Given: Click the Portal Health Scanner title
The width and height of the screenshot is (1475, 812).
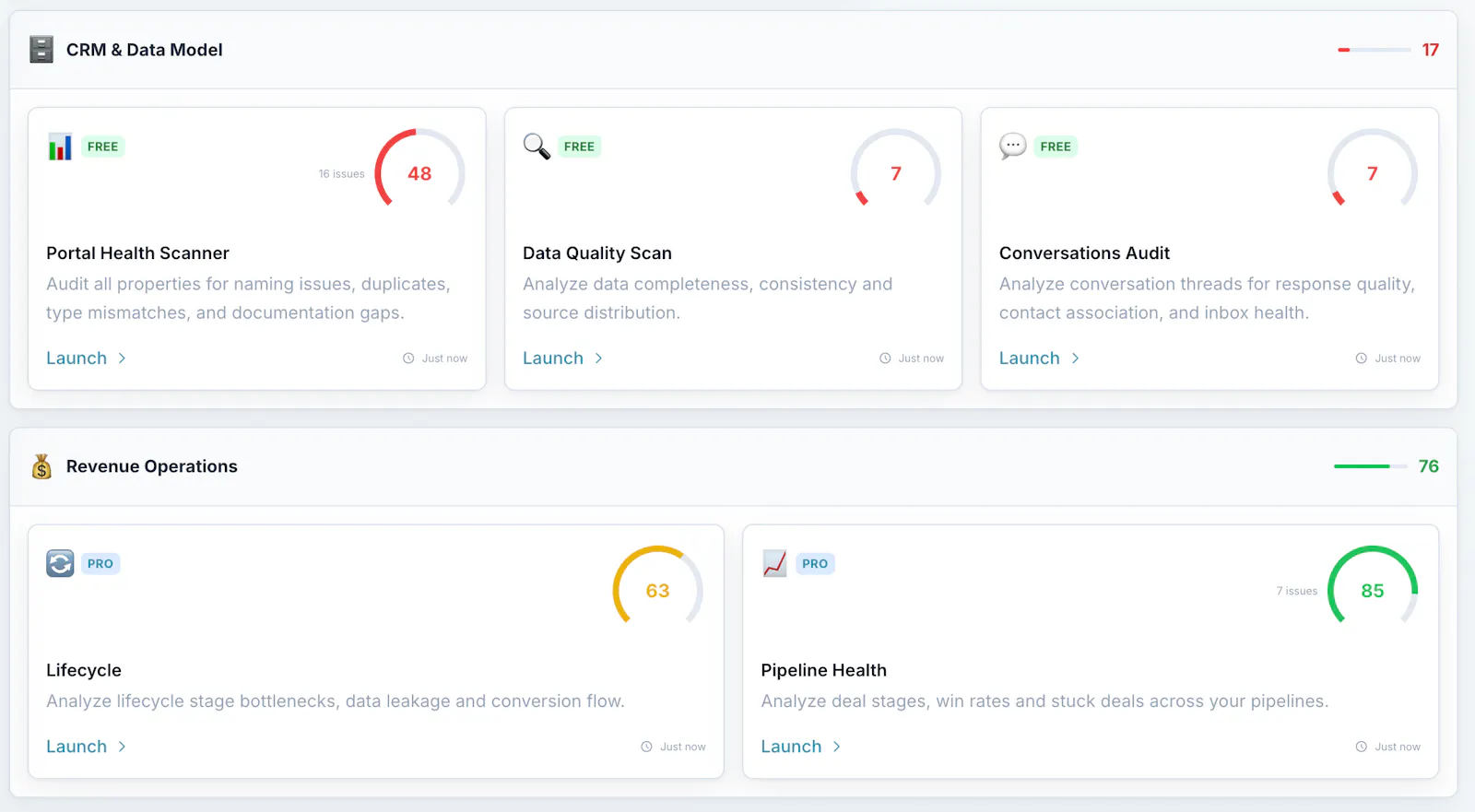Looking at the screenshot, I should pyautogui.click(x=137, y=253).
